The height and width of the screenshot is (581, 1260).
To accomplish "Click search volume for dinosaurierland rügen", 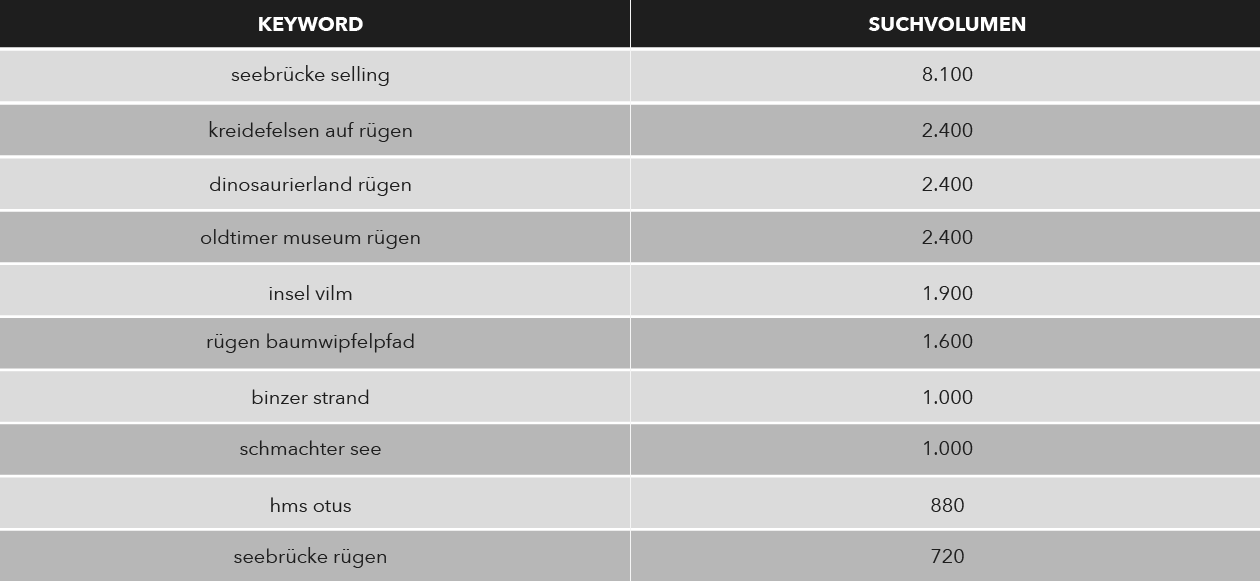I will pyautogui.click(x=947, y=184).
